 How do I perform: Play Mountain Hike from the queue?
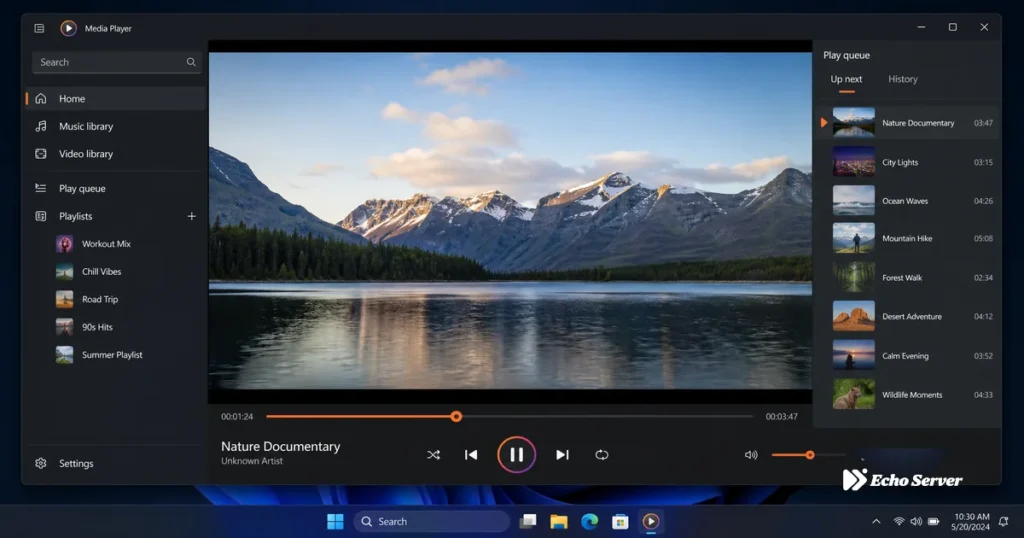click(x=908, y=238)
